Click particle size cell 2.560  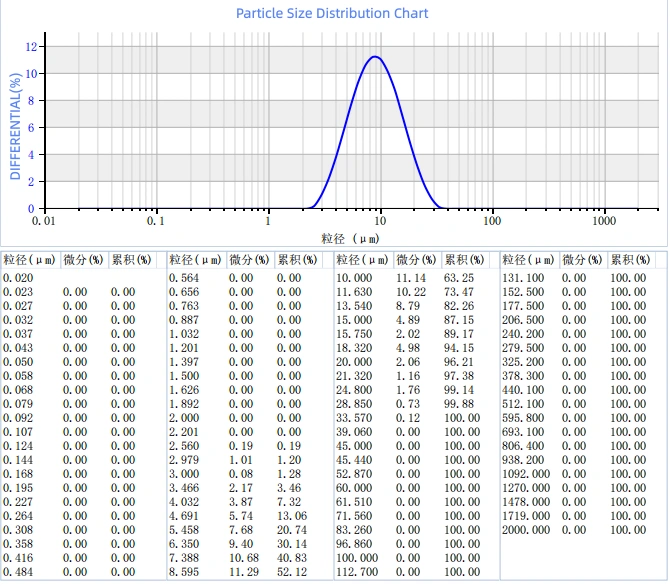pyautogui.click(x=184, y=446)
